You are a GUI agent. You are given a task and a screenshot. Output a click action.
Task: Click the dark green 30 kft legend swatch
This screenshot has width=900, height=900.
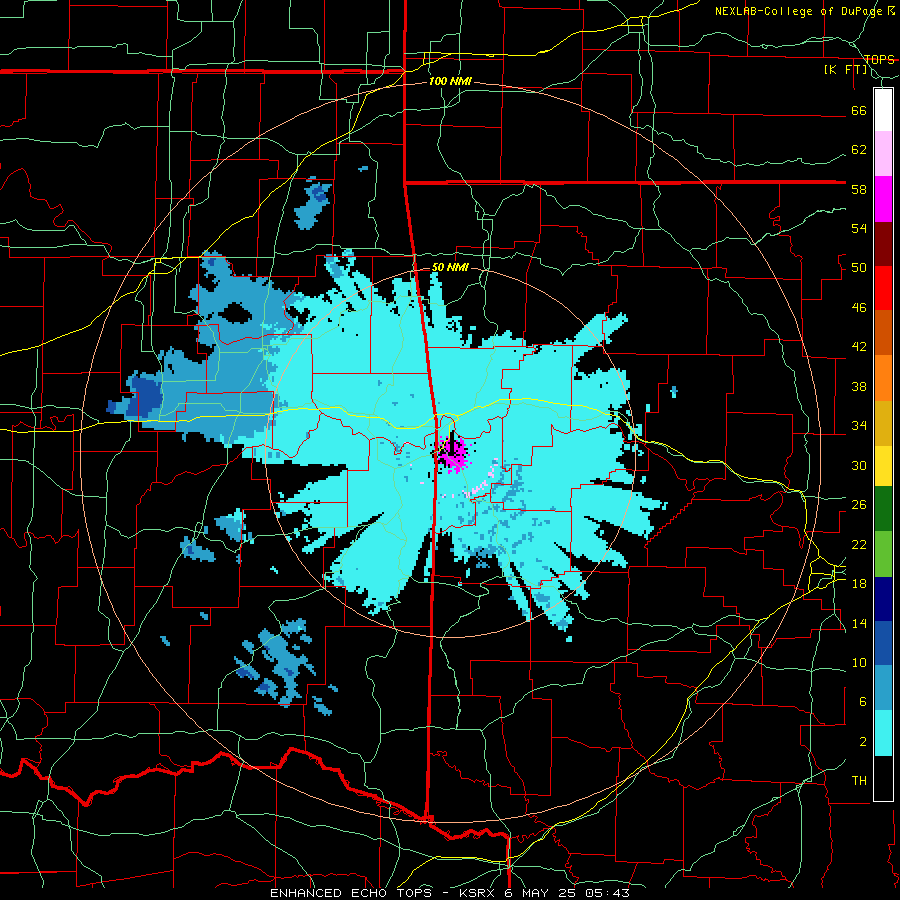[883, 509]
